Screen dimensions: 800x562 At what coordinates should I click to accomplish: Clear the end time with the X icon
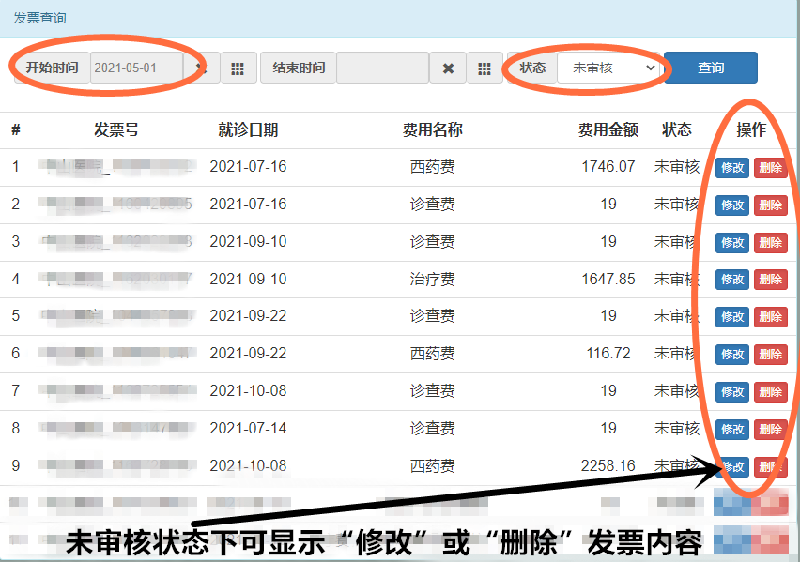pyautogui.click(x=448, y=68)
